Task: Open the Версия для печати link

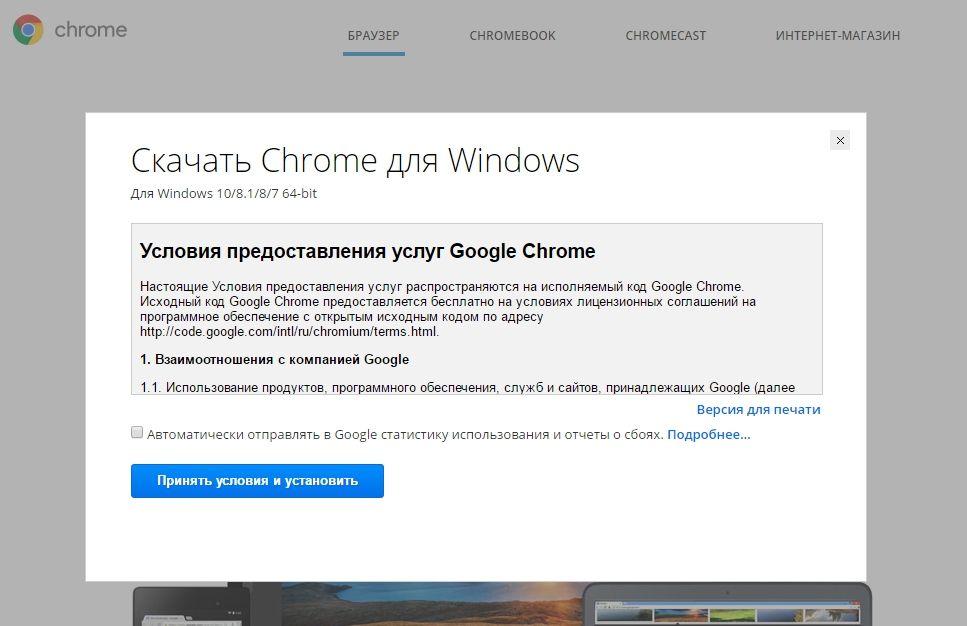Action: (759, 410)
